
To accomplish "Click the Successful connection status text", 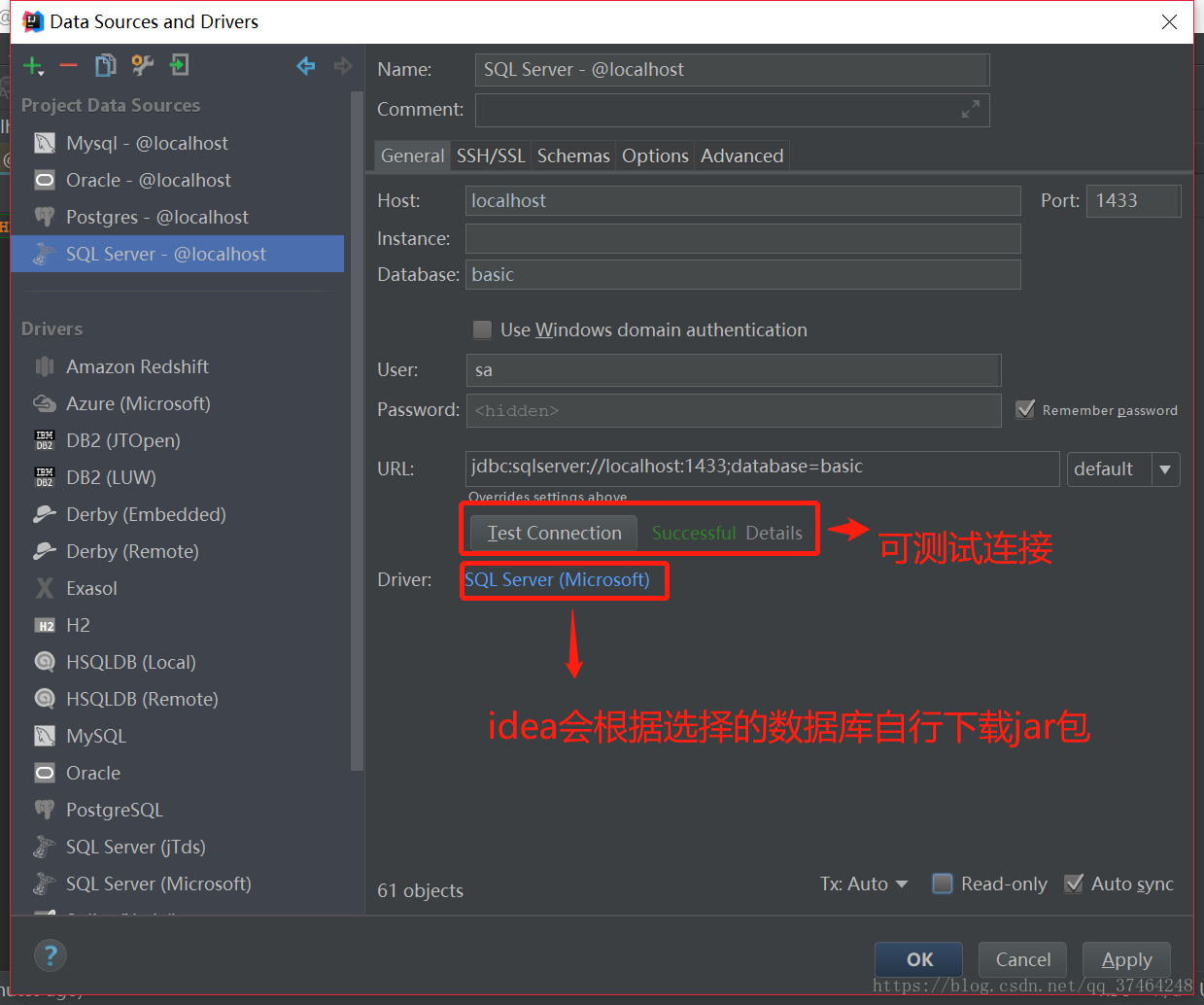I will (694, 533).
